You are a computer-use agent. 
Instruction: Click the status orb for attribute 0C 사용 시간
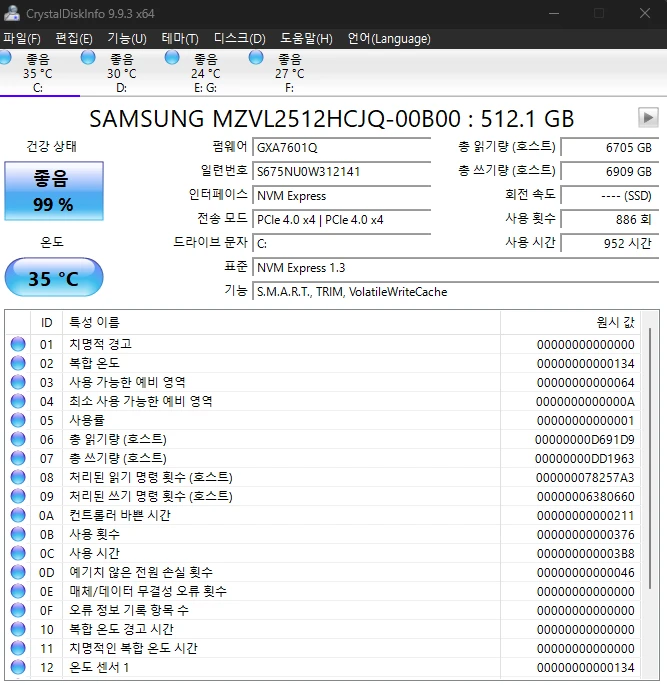[18, 553]
